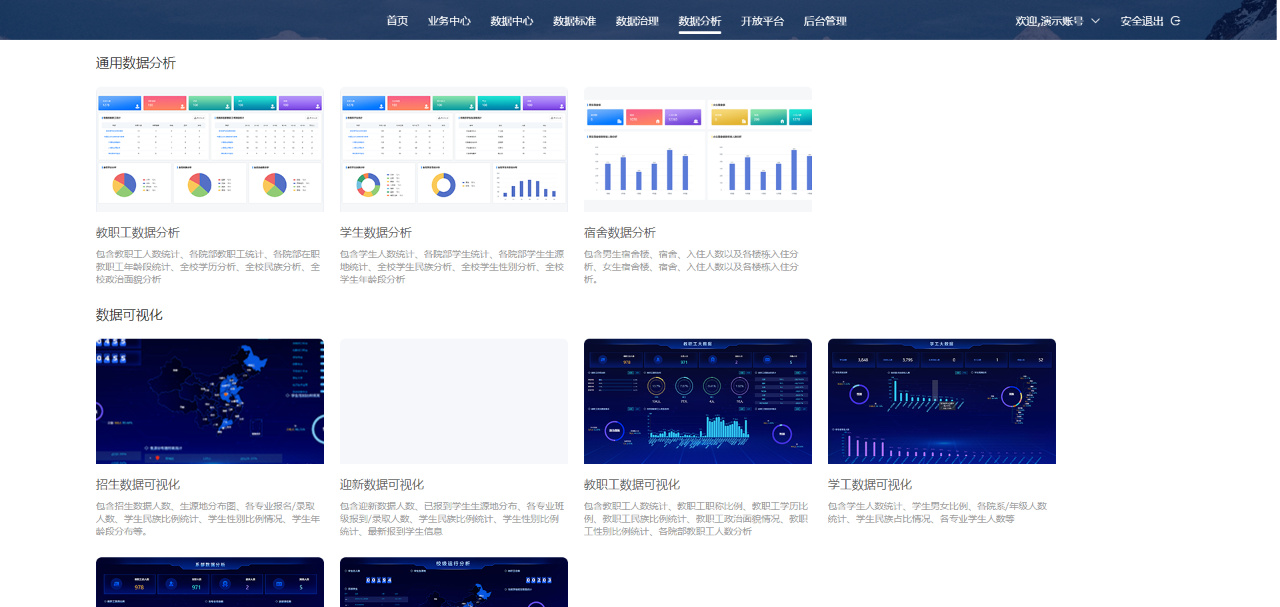
Task: Click the blank 迎新数据可视化 thumbnail
Action: click(454, 401)
